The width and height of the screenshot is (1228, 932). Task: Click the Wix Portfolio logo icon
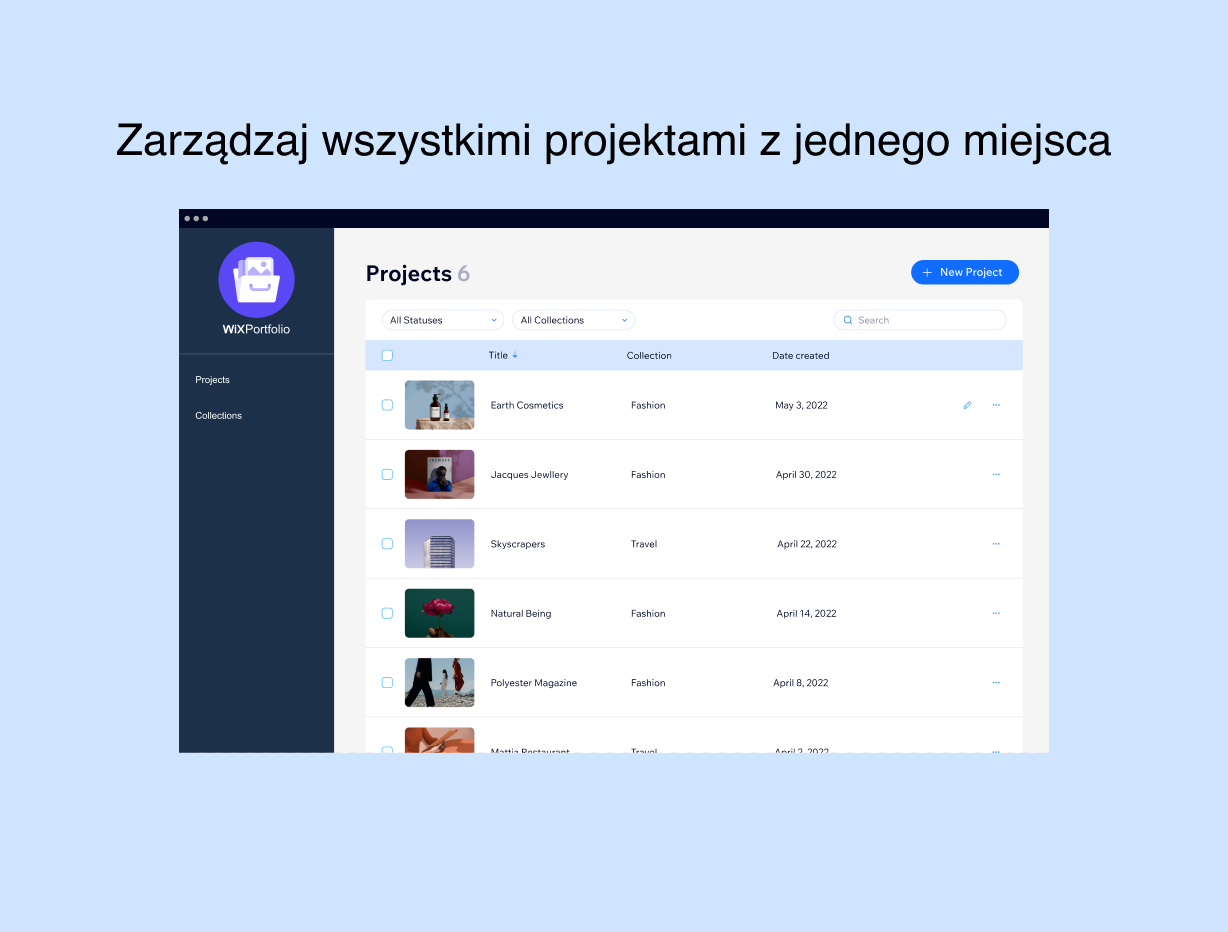tap(256, 280)
